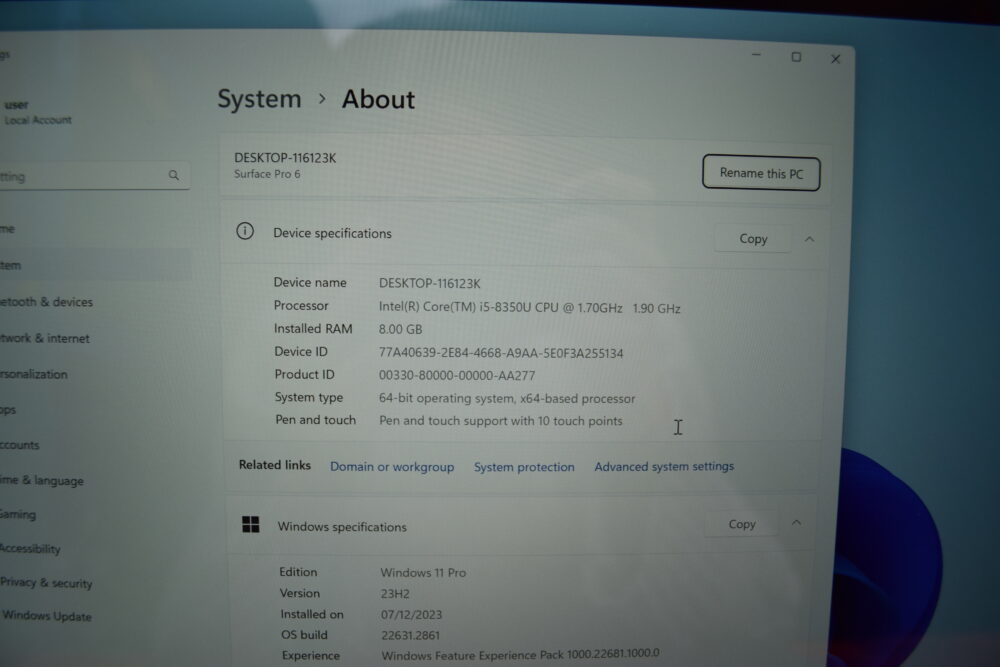Screen dimensions: 1000x667
Task: Click the Device ID value 77A40639-2E84-4668
Action: [501, 353]
